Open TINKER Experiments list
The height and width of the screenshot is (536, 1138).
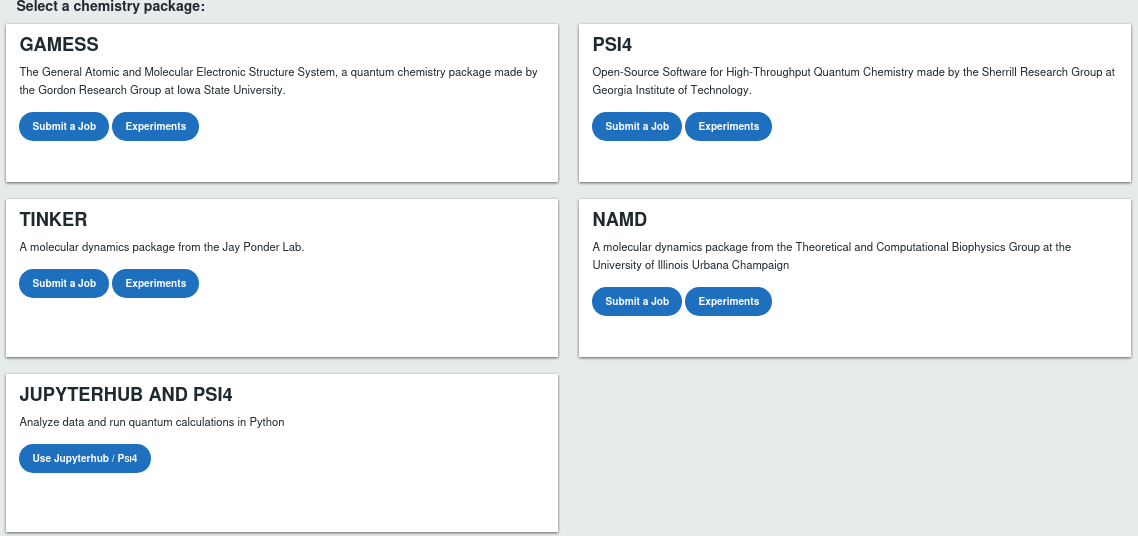[156, 284]
